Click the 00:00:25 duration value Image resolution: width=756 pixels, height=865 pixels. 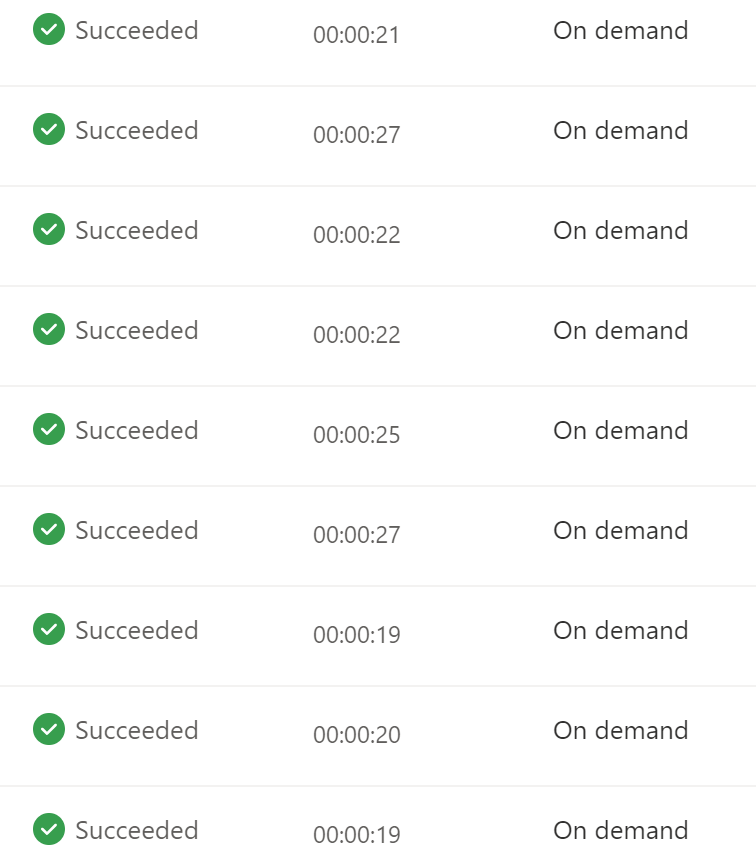[x=357, y=436]
